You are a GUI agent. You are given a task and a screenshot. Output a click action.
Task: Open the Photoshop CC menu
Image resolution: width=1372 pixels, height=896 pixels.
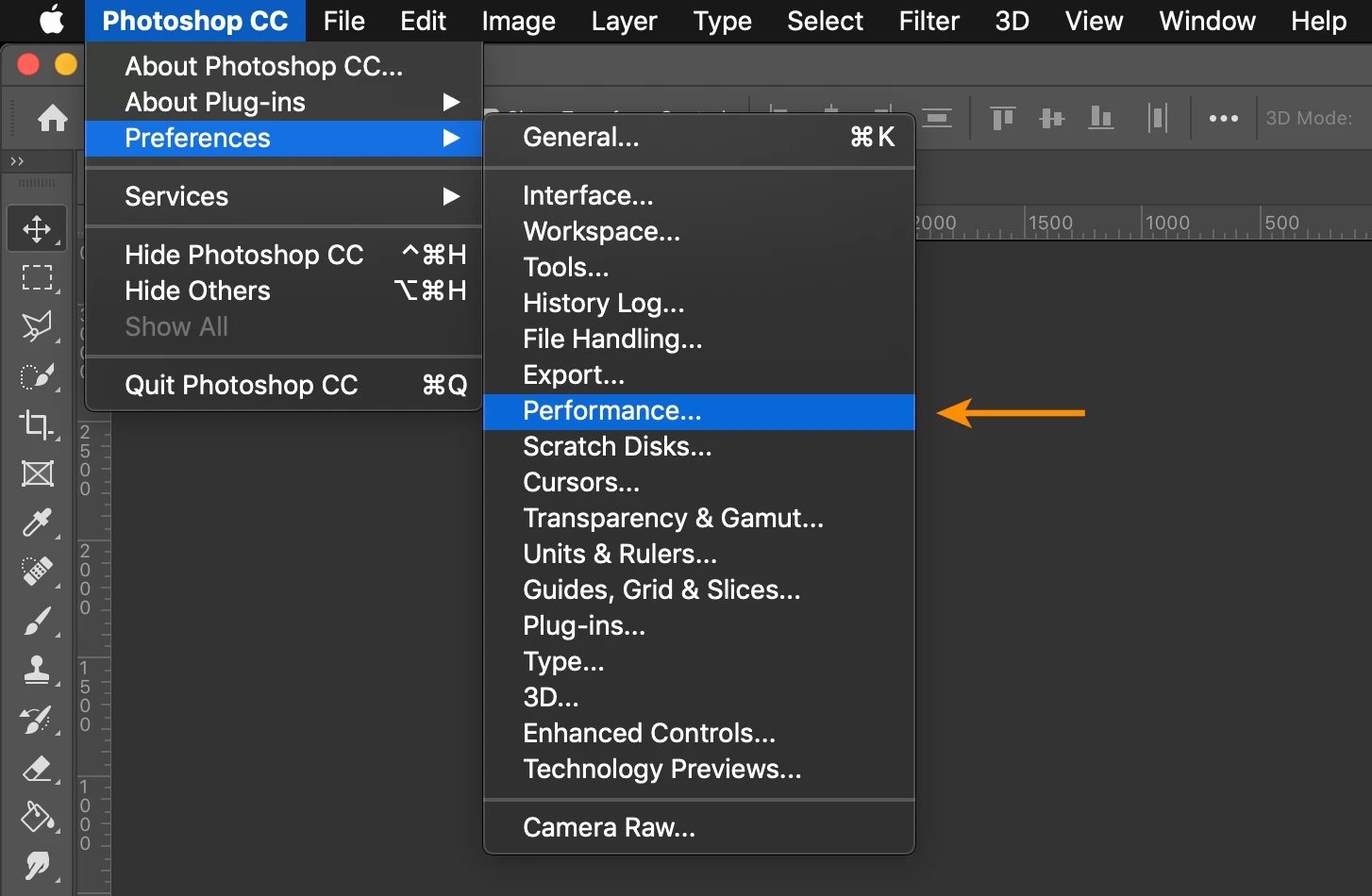point(195,21)
